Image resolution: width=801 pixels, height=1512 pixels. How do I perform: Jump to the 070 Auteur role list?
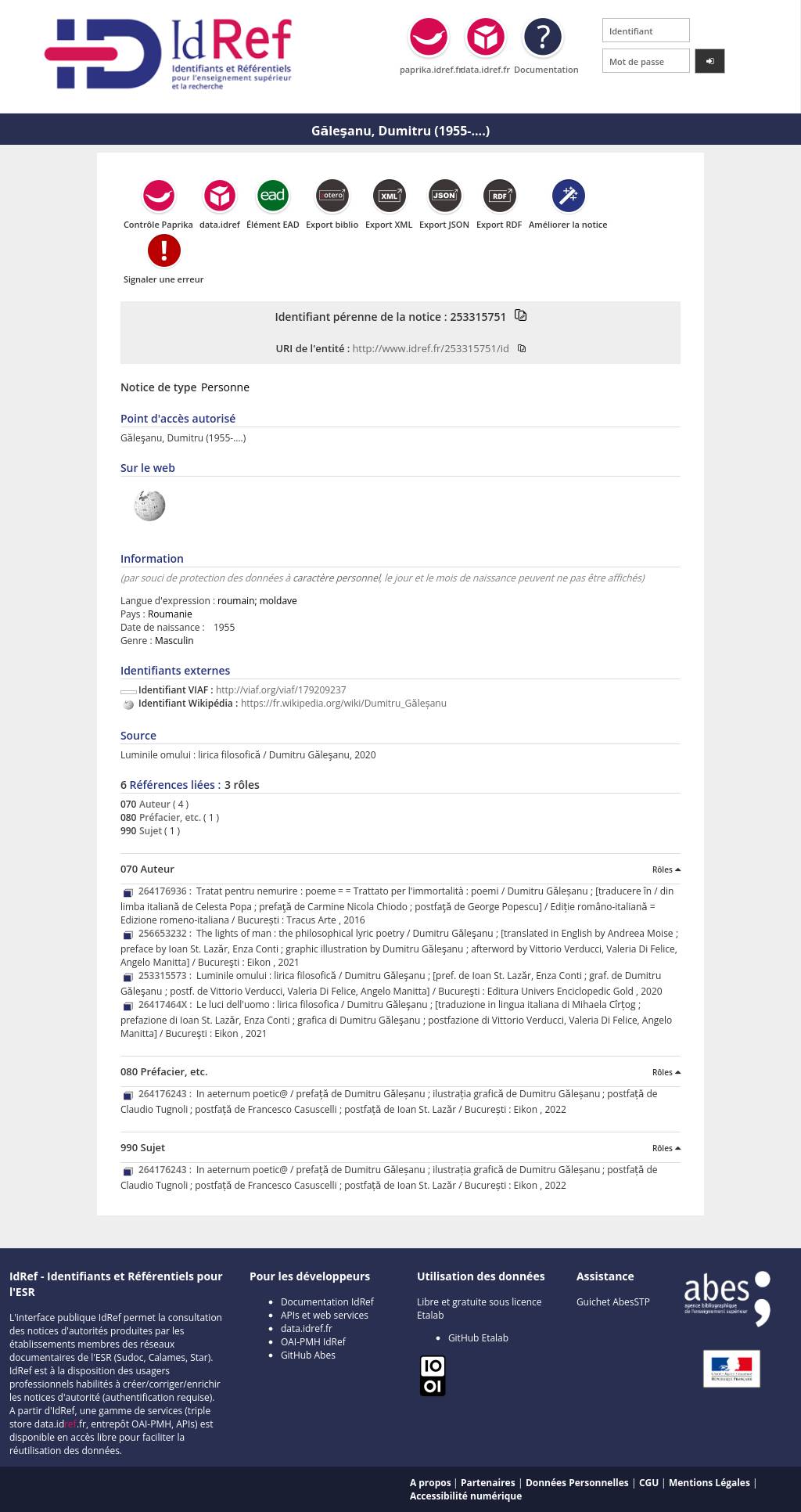click(155, 804)
